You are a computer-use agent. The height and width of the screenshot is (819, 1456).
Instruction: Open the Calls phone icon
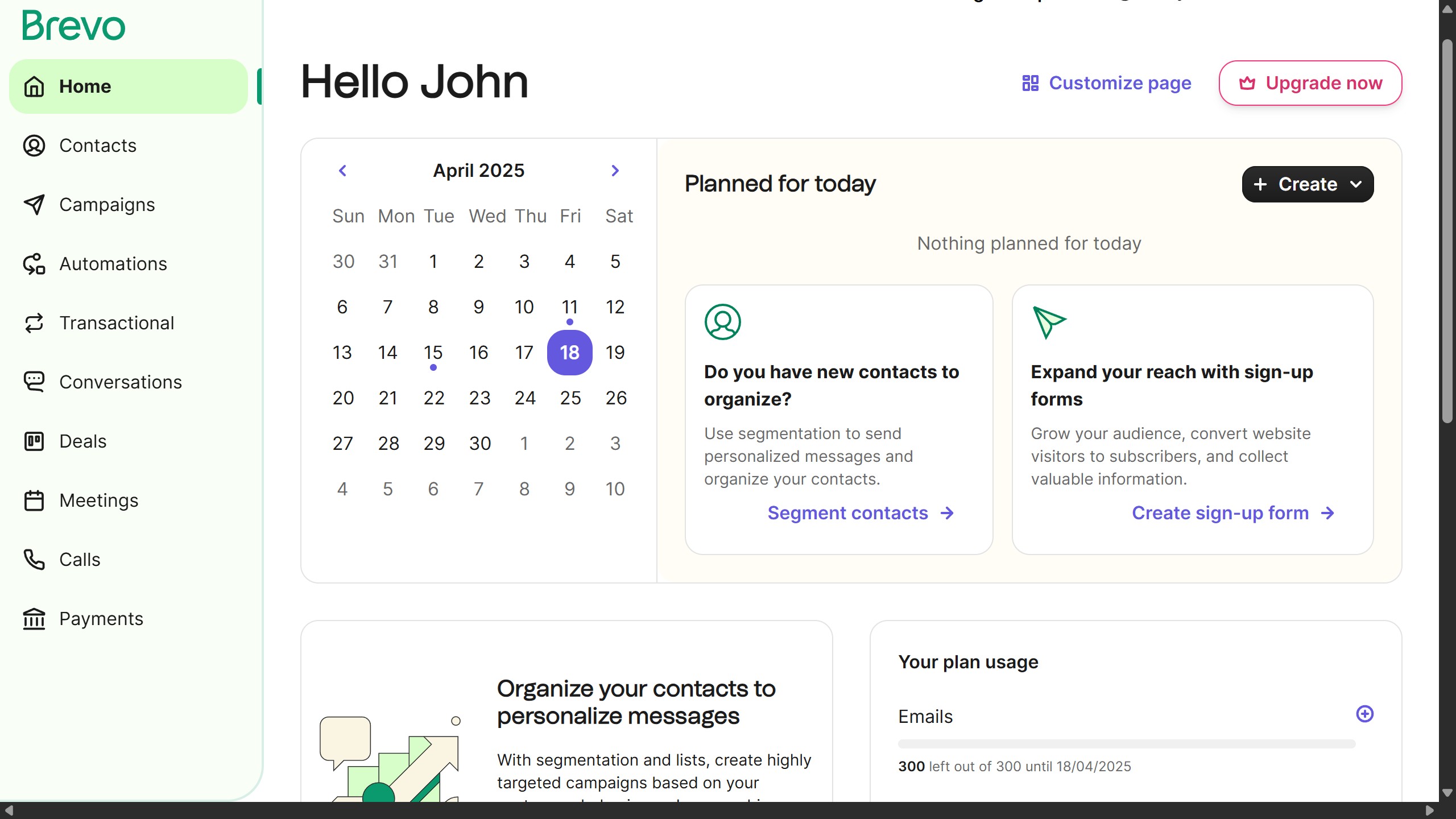pos(34,560)
